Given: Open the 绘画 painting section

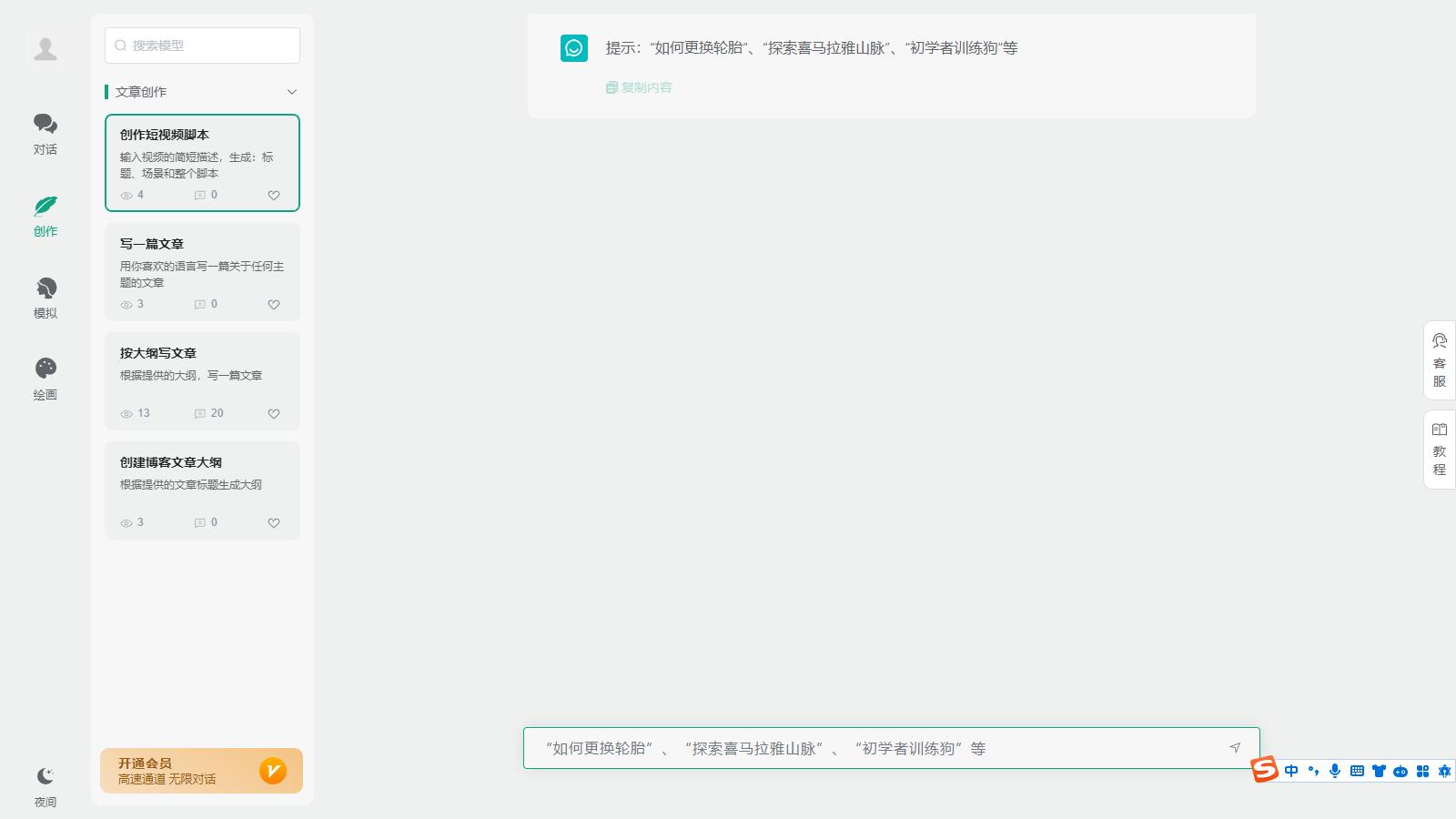Looking at the screenshot, I should point(45,379).
